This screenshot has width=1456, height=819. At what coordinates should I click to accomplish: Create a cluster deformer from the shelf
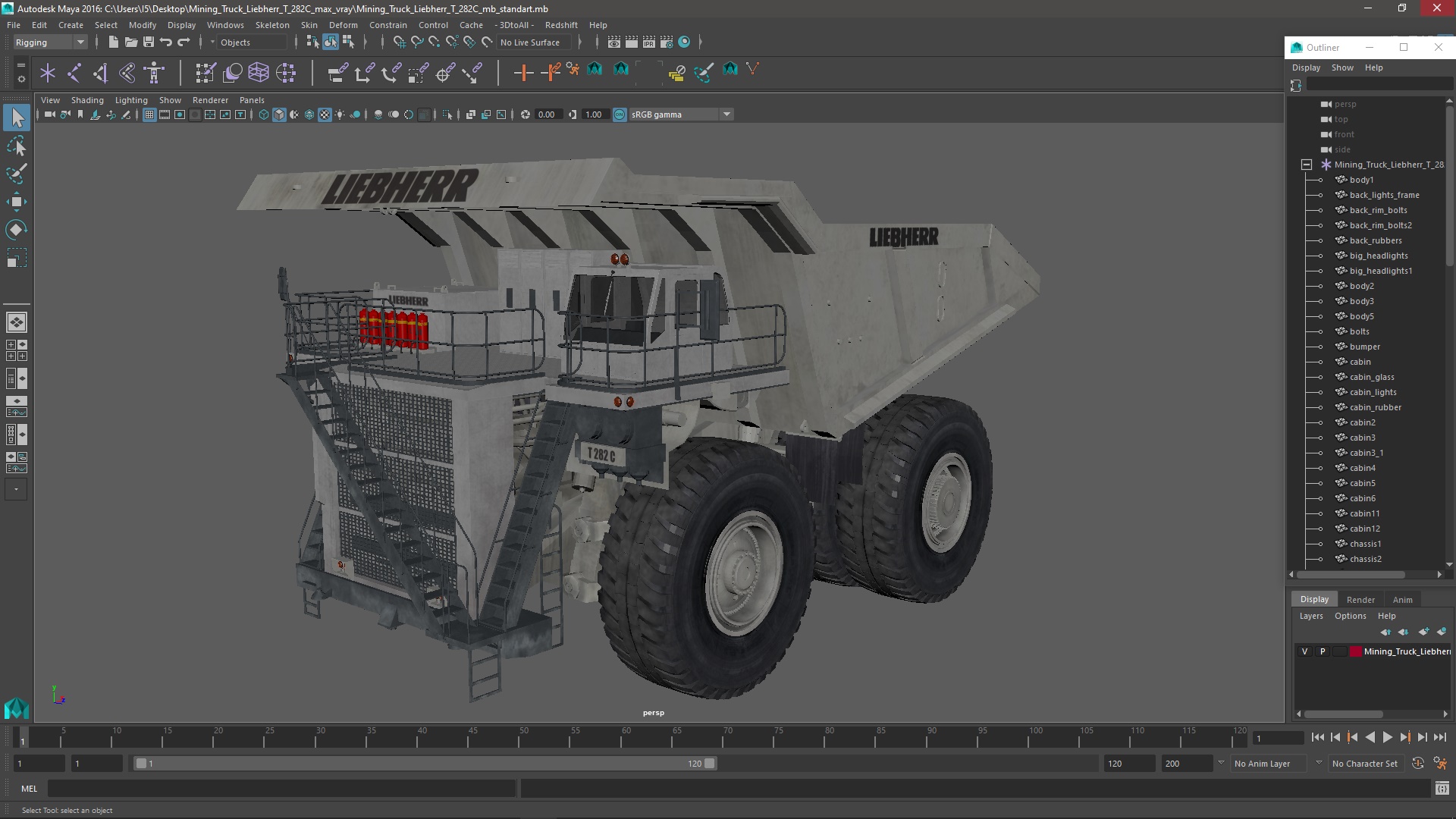click(x=286, y=73)
